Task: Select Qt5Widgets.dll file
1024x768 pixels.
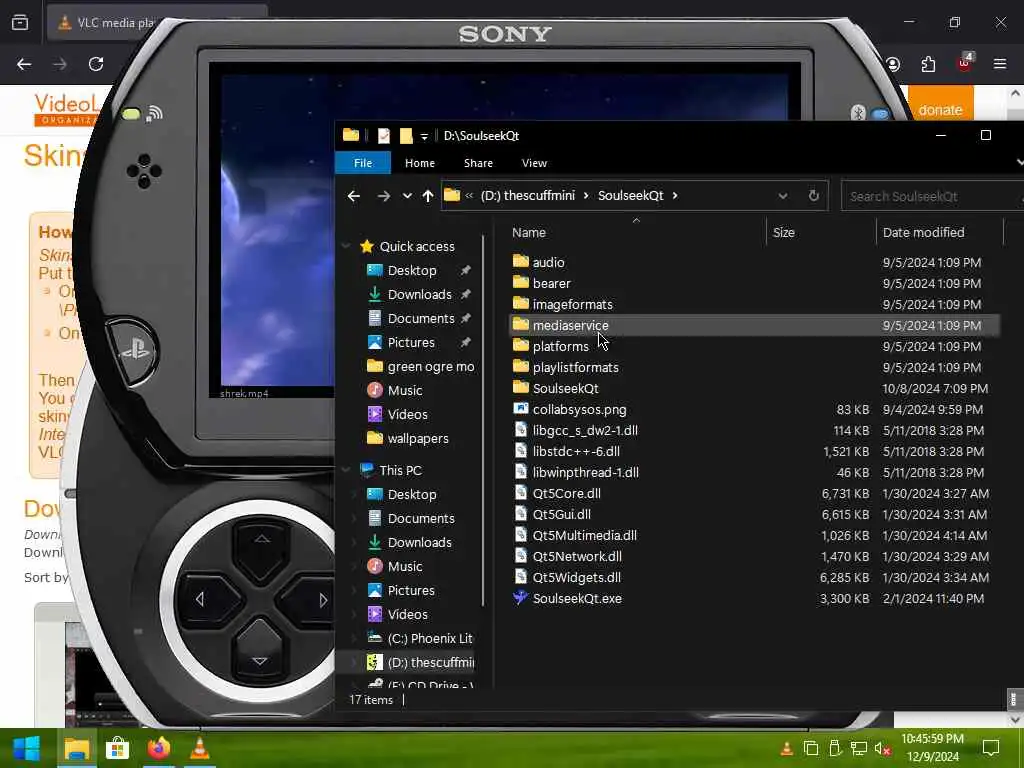Action: pos(577,577)
